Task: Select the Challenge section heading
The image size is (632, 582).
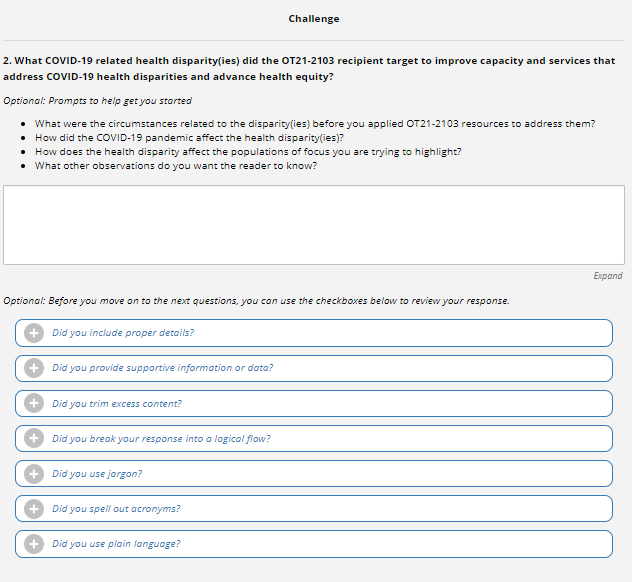Action: coord(314,19)
